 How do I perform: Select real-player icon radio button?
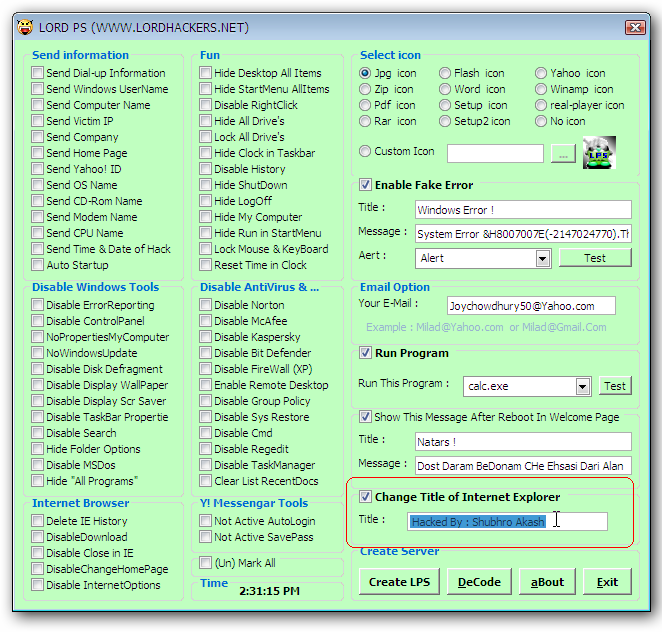[x=541, y=105]
